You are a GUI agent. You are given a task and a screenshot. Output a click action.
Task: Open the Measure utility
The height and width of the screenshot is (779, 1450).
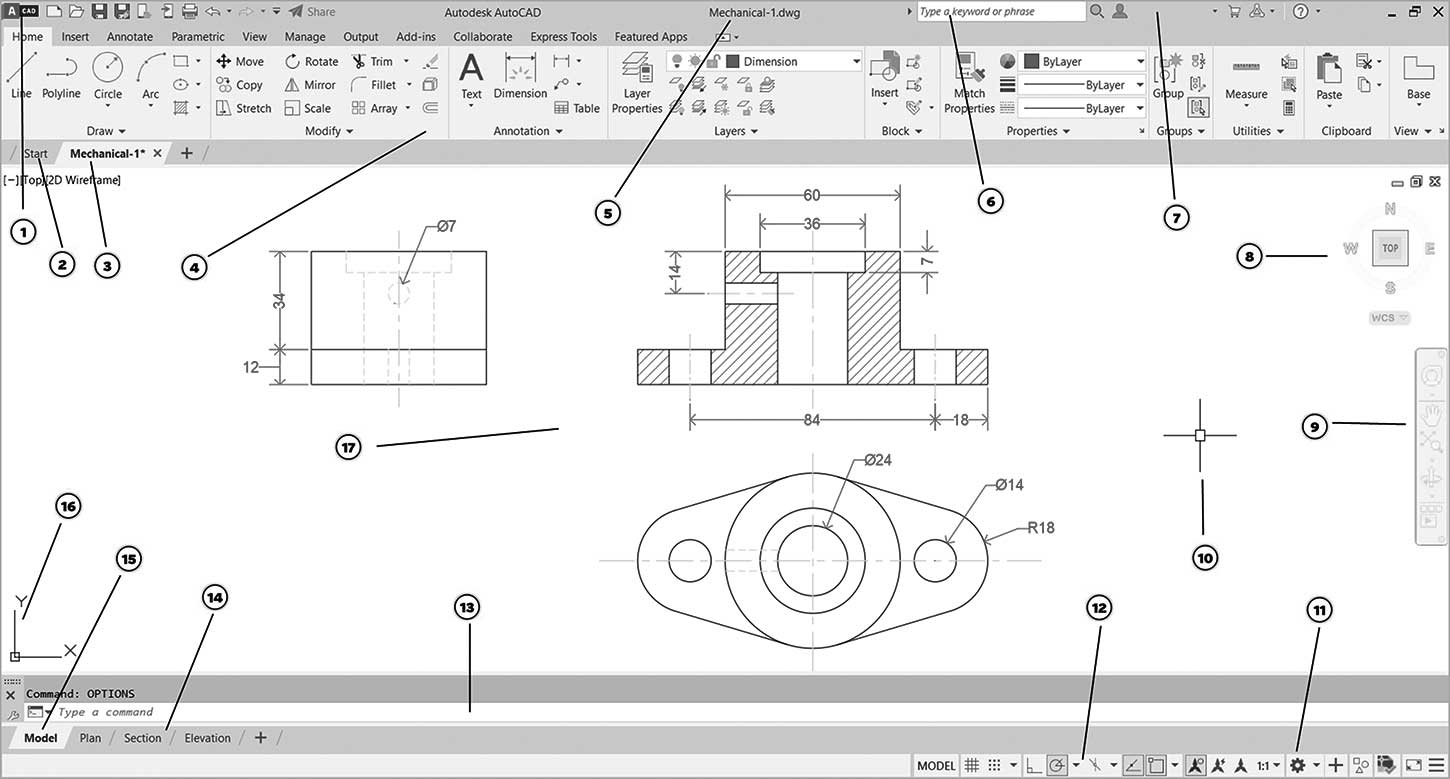click(1246, 80)
